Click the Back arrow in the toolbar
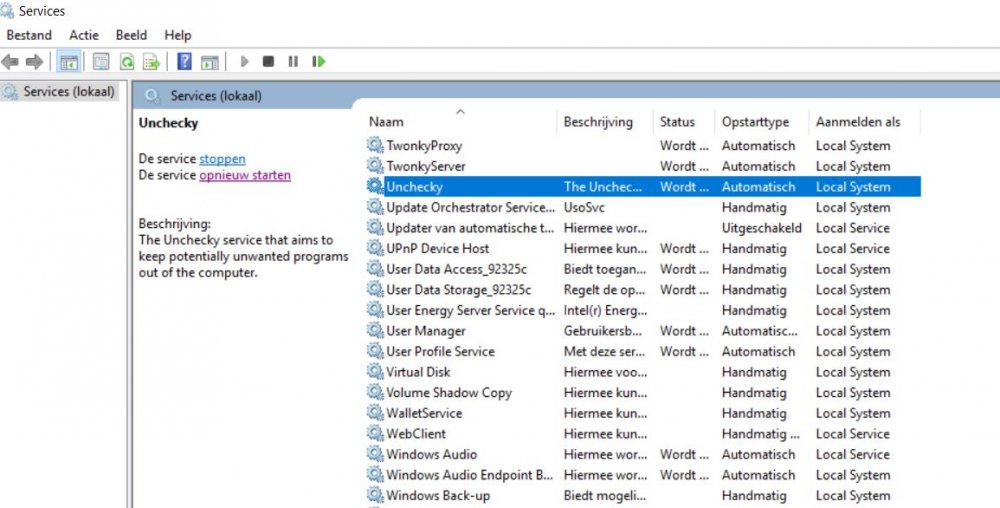Viewport: 1000px width, 508px height. [11, 62]
